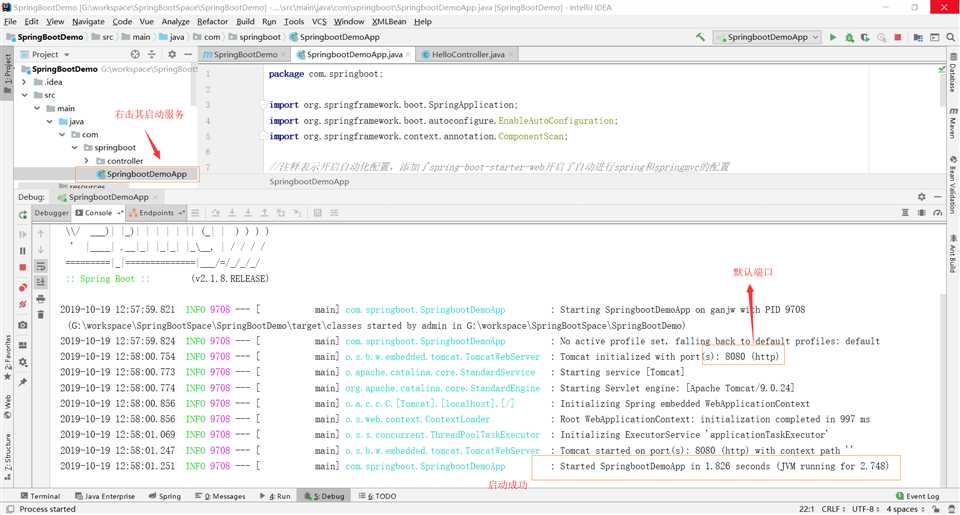
Task: Resume program icon in debug sidebar
Action: [23, 234]
